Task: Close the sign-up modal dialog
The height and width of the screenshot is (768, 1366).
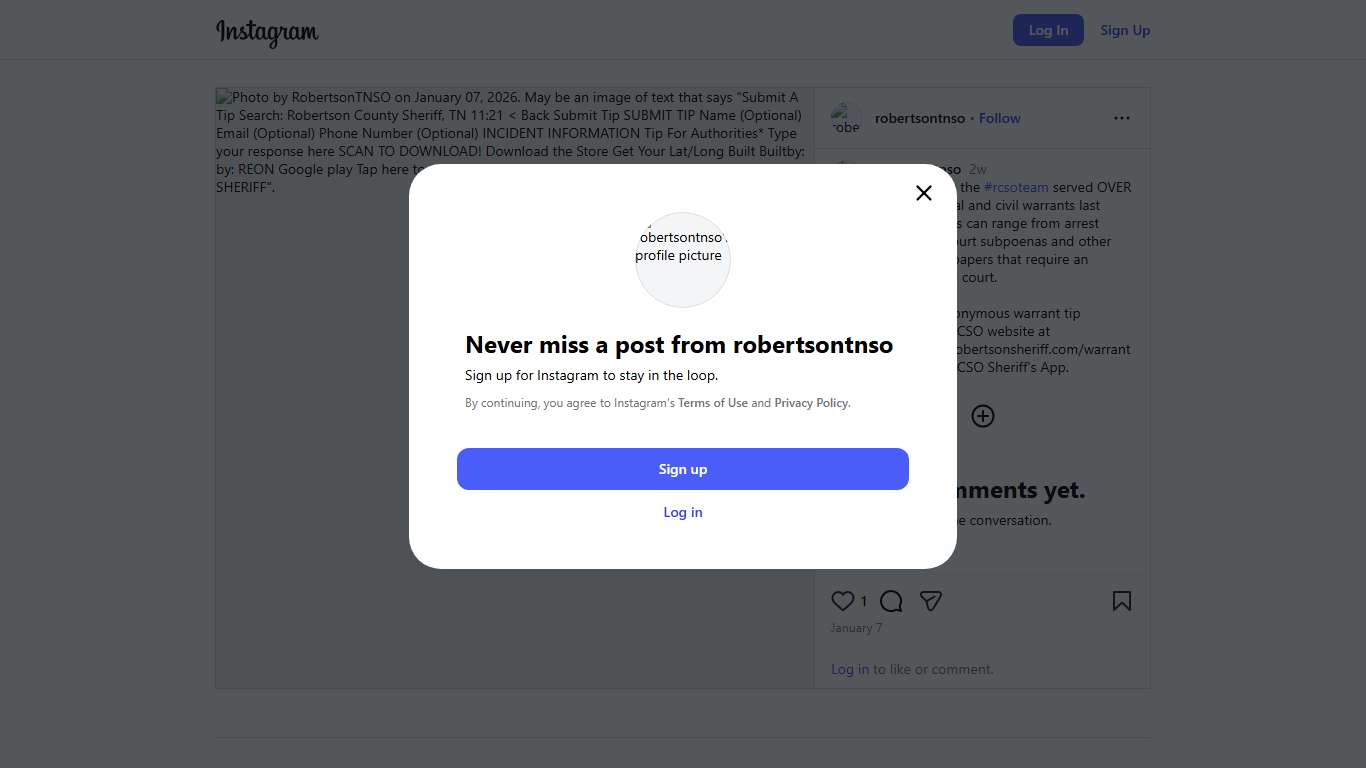Action: [924, 193]
